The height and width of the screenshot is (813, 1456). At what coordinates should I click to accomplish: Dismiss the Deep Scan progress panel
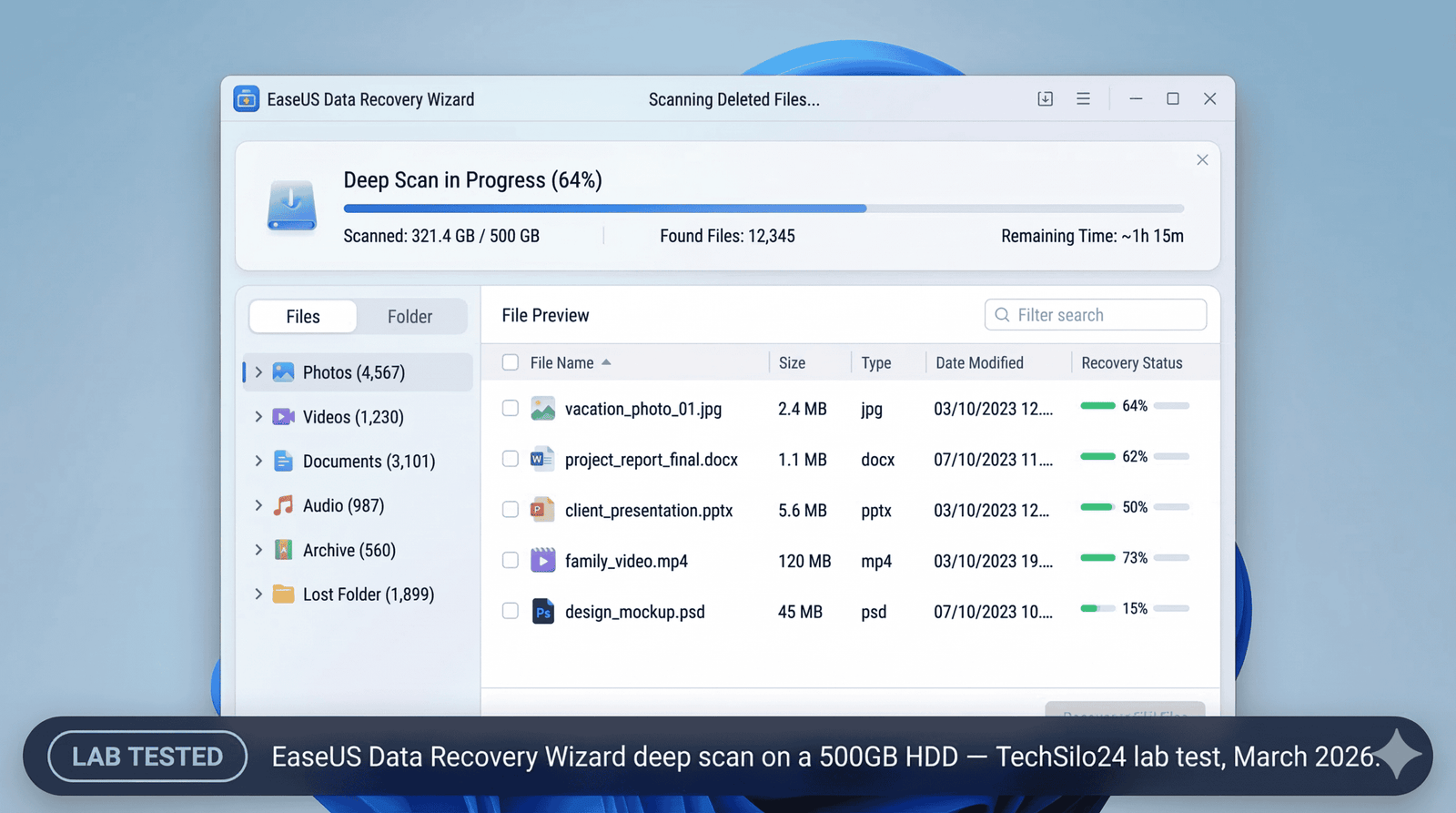[1202, 159]
